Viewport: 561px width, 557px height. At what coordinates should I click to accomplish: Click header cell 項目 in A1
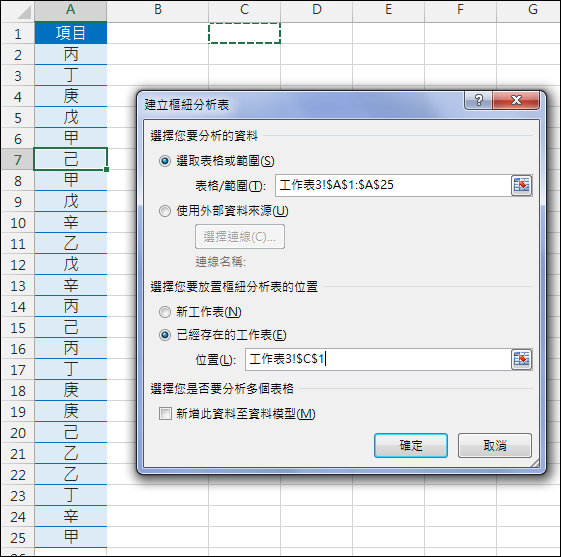pos(70,33)
